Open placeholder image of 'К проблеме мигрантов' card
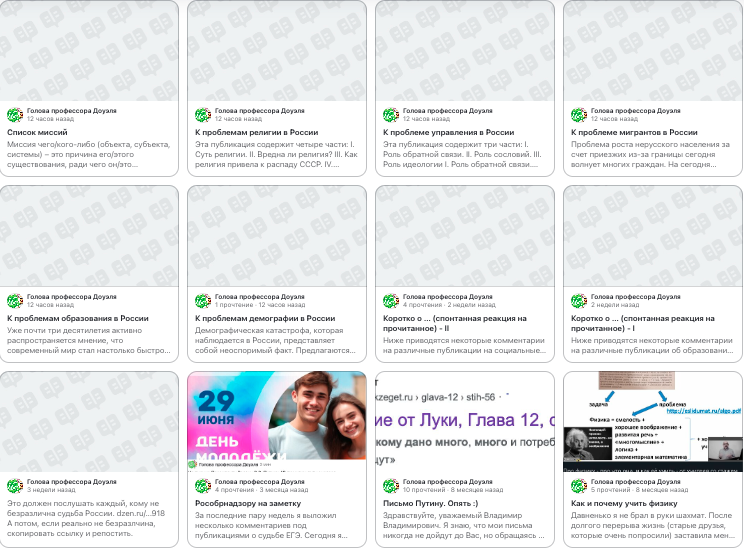This screenshot has width=744, height=550. 653,51
